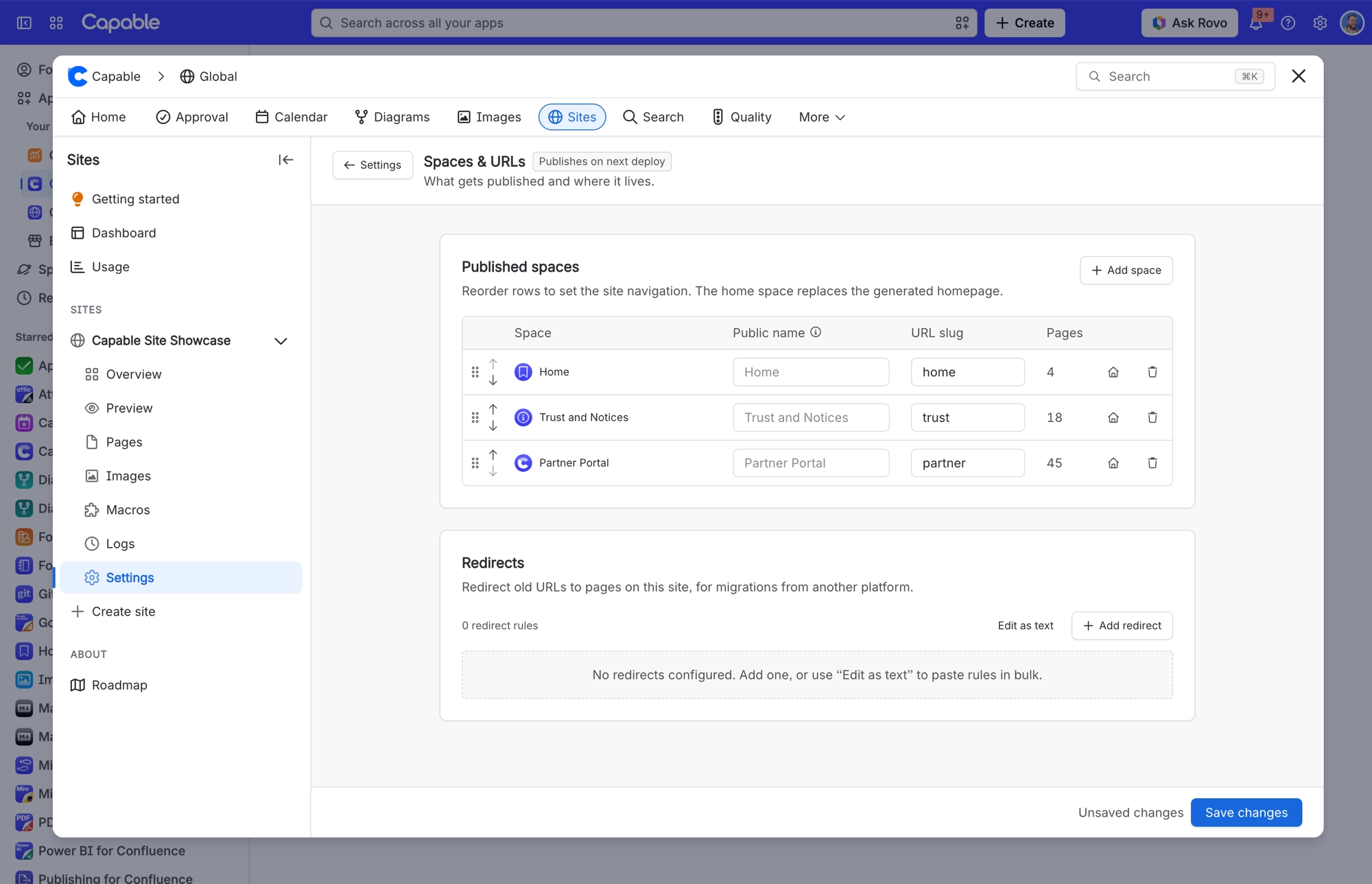
Task: Delete the Trust and Notices row
Action: click(1152, 417)
